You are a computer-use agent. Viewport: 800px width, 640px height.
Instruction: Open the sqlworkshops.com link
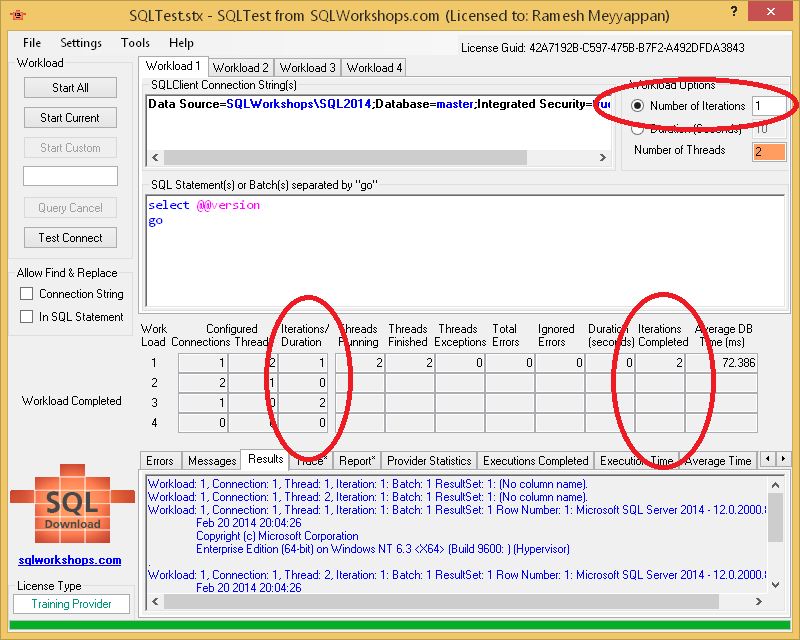click(70, 560)
